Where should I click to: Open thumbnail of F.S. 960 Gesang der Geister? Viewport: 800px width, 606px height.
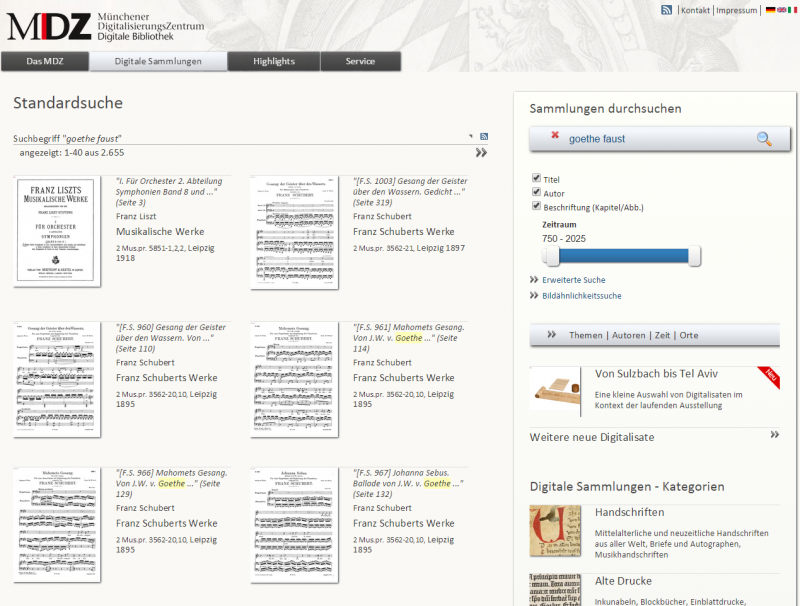point(57,379)
